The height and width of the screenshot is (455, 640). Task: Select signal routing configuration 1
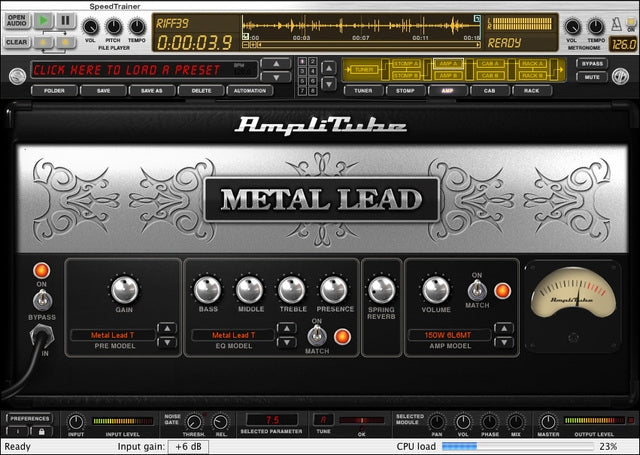click(302, 62)
